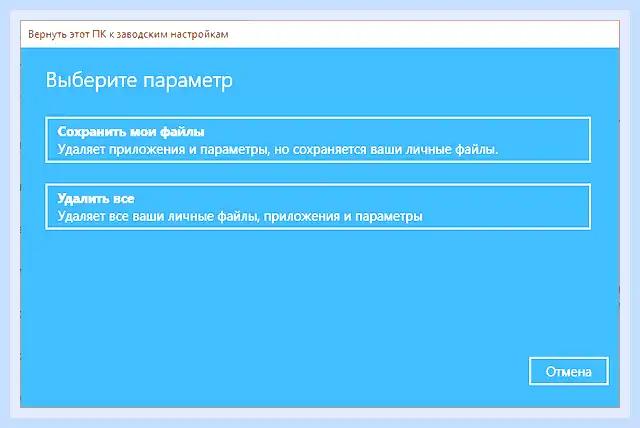The width and height of the screenshot is (640, 428).
Task: Click description 'Удаляет приложения и параметры, но сохраняется ваши личные файлы'
Action: pyautogui.click(x=278, y=150)
